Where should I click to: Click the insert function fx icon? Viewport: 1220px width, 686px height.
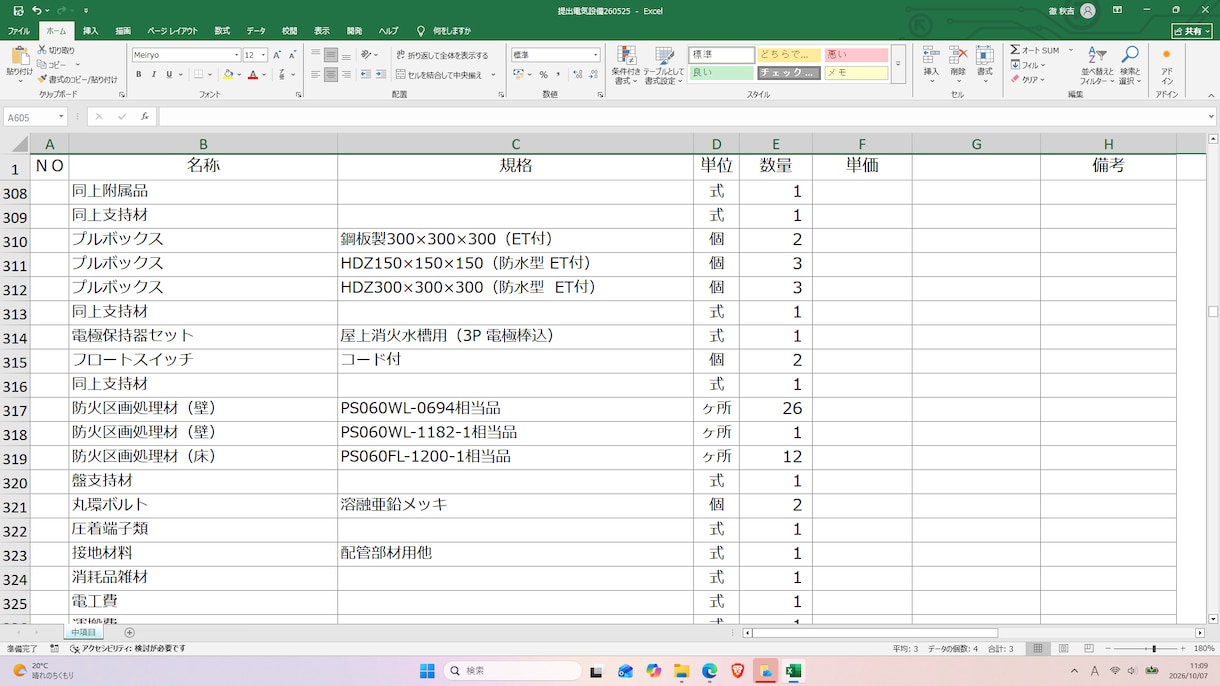click(144, 117)
